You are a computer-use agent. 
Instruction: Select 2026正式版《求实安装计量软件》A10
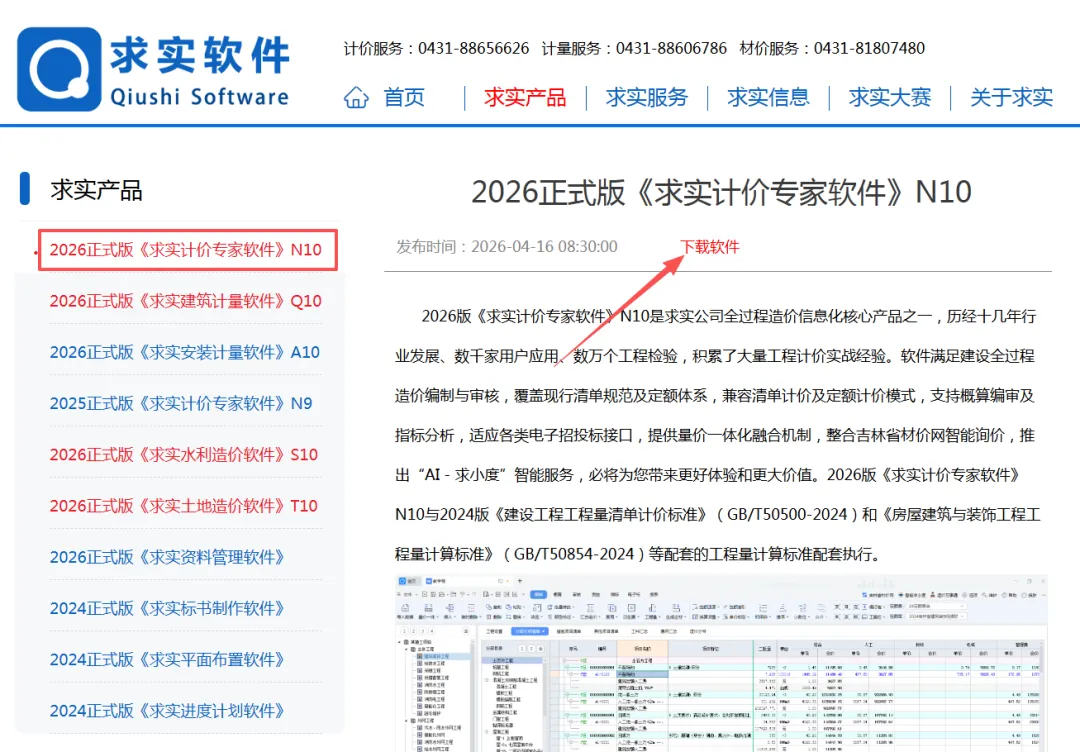coord(185,352)
